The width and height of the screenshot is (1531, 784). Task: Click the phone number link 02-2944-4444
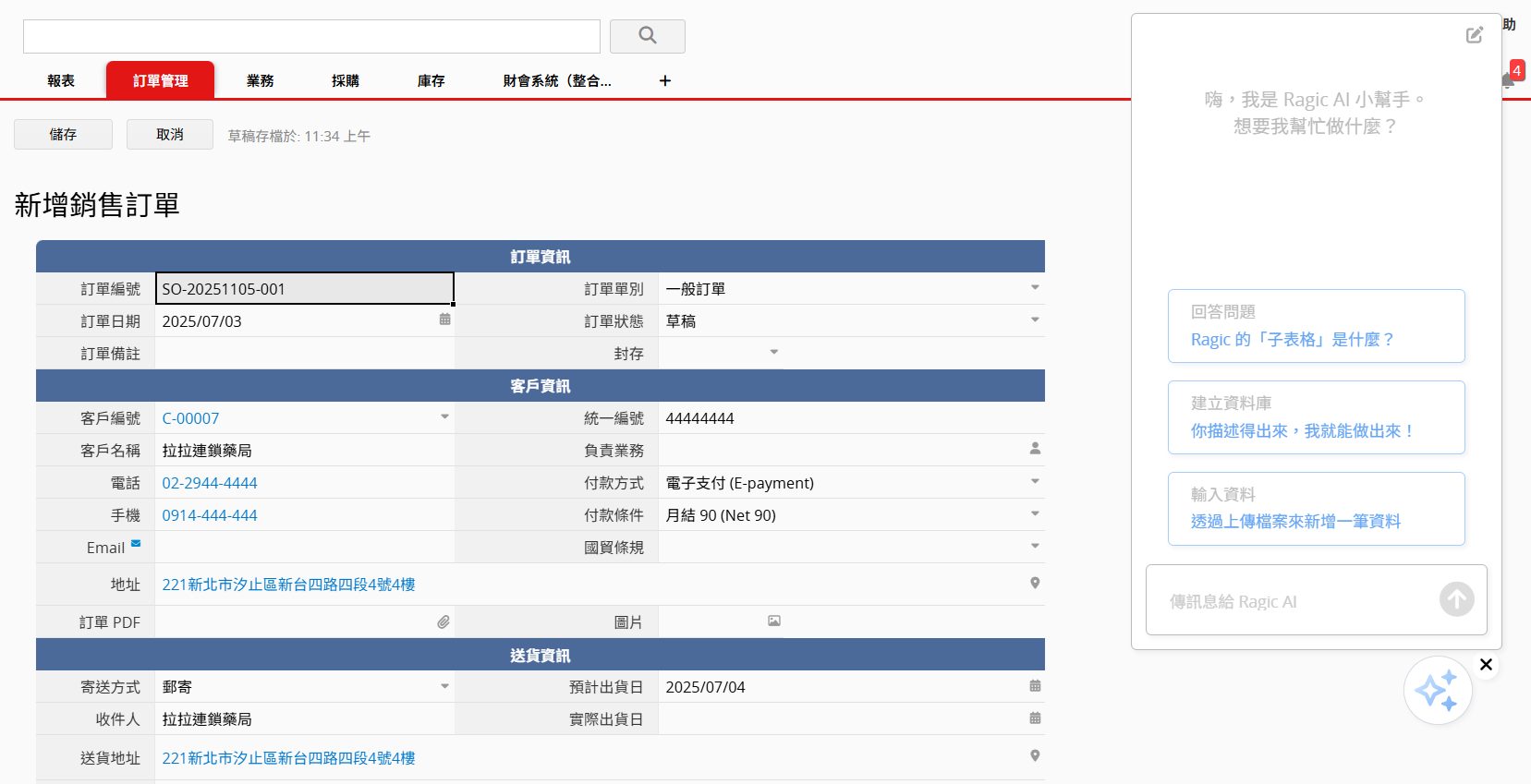pyautogui.click(x=210, y=483)
